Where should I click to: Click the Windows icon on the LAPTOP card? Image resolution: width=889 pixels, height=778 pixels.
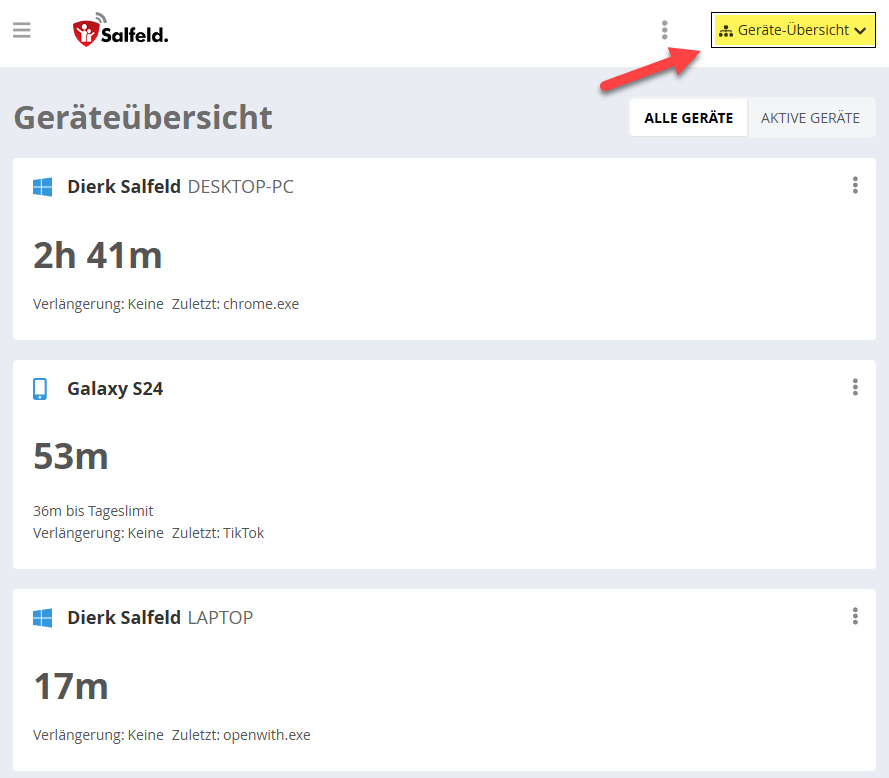coord(41,617)
